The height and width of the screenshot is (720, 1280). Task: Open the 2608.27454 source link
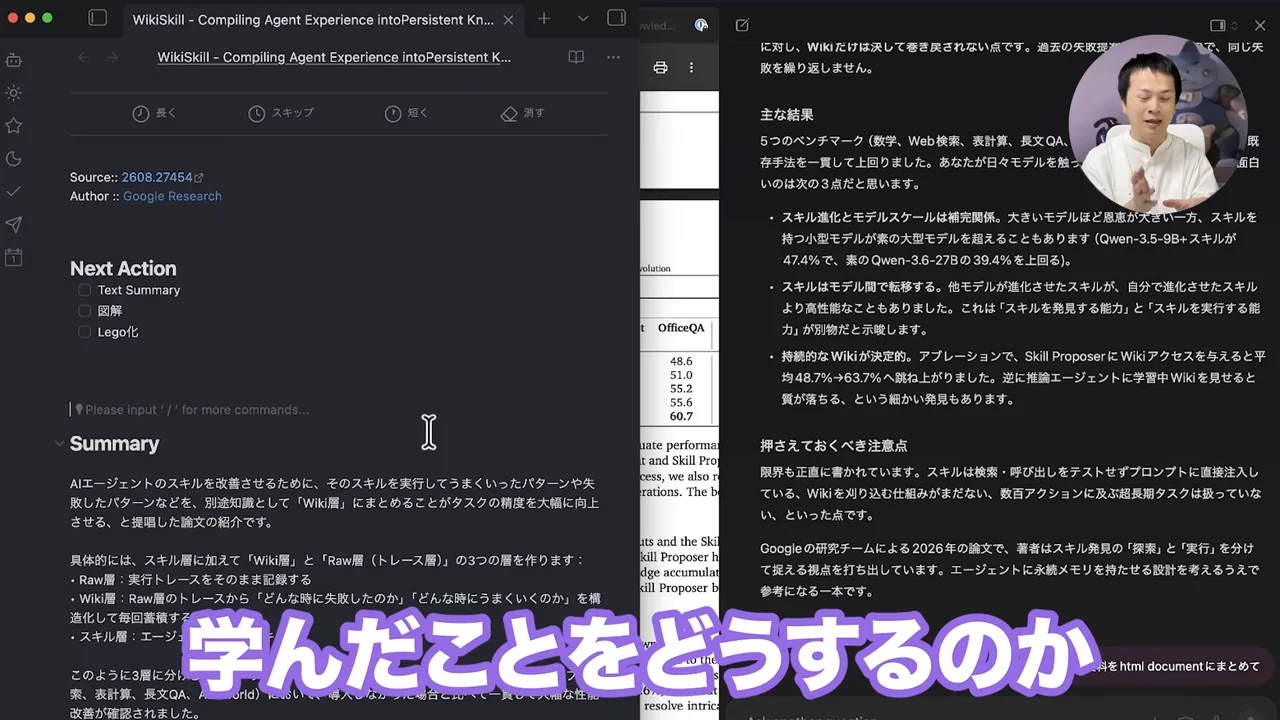[161, 177]
